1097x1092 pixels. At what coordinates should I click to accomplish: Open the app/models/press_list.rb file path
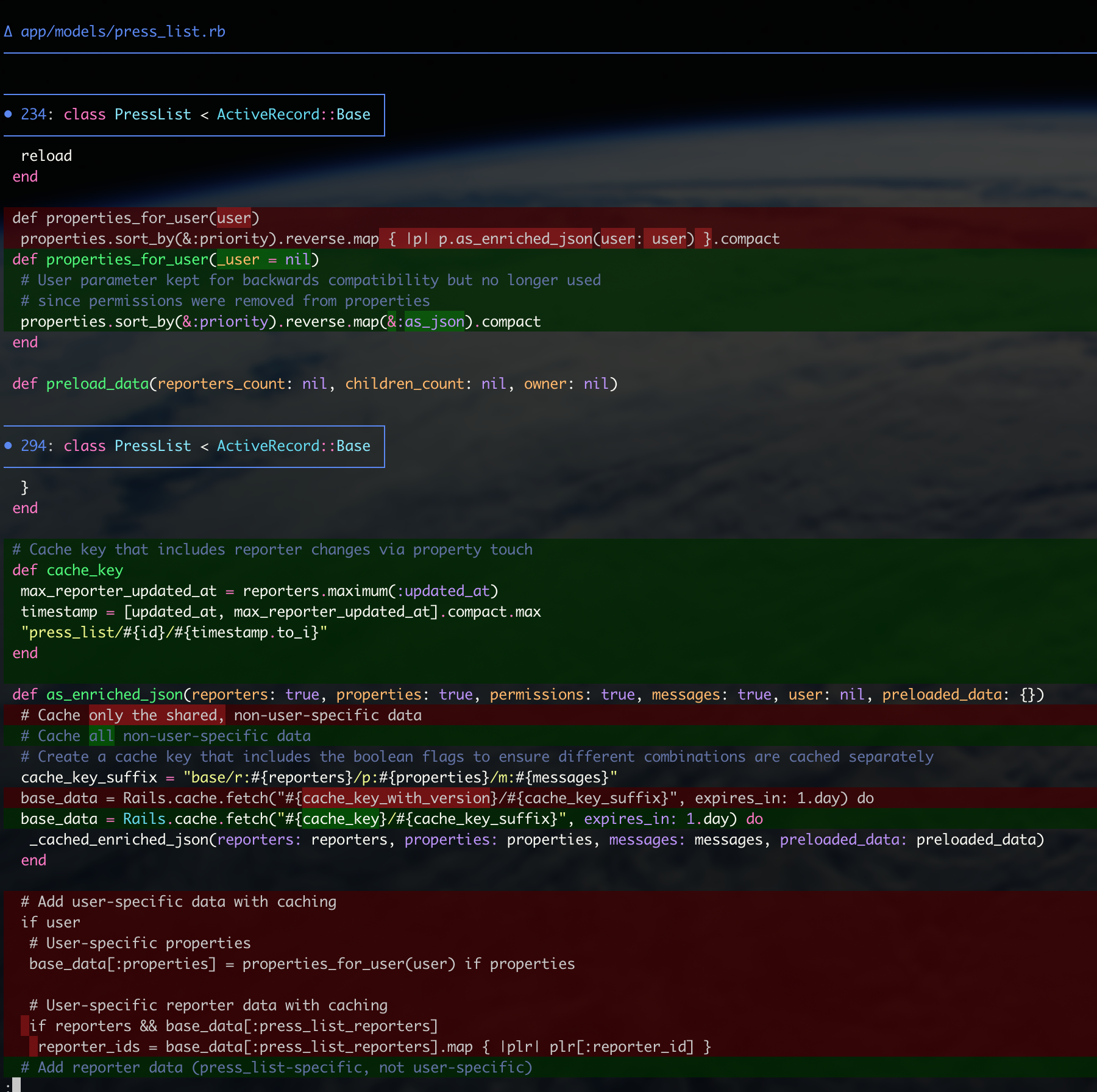[122, 32]
